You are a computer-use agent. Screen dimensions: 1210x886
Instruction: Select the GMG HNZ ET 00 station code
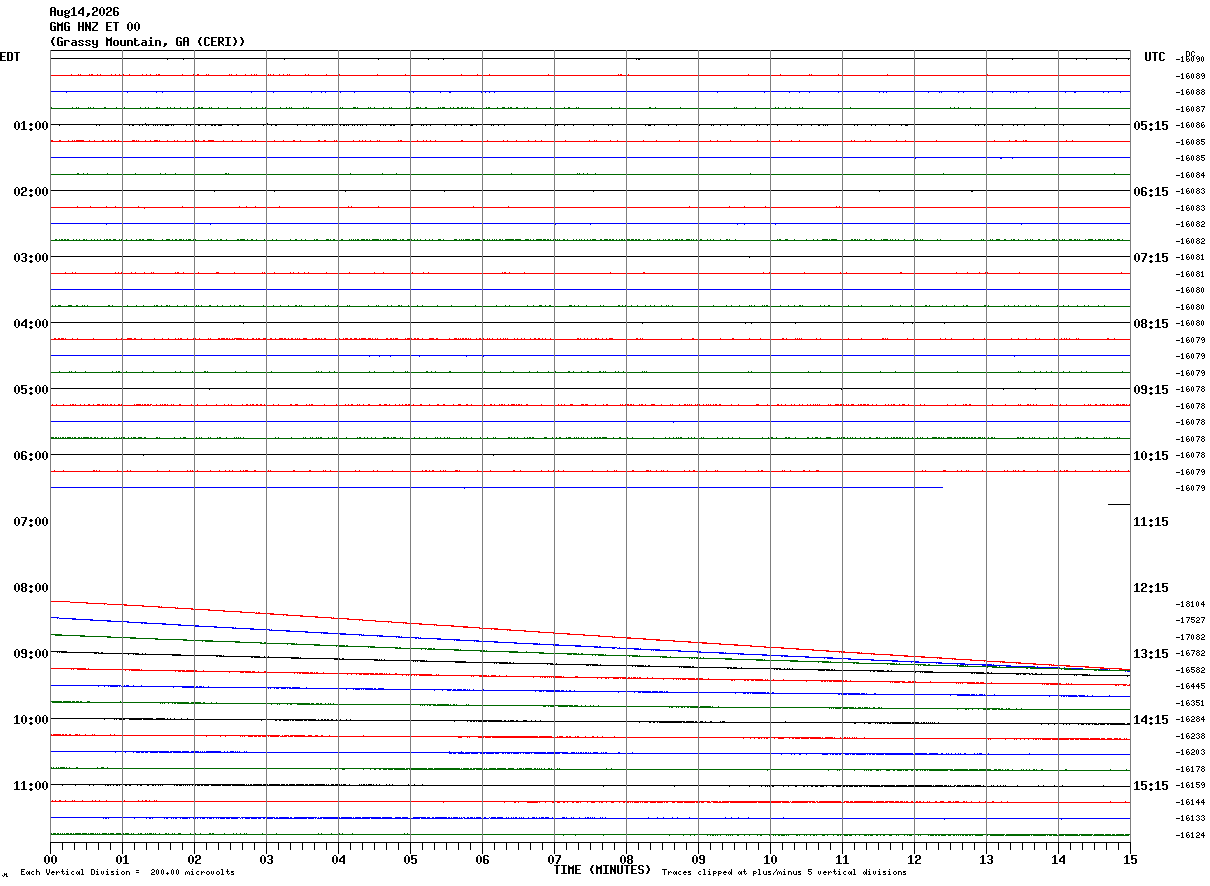tap(95, 27)
